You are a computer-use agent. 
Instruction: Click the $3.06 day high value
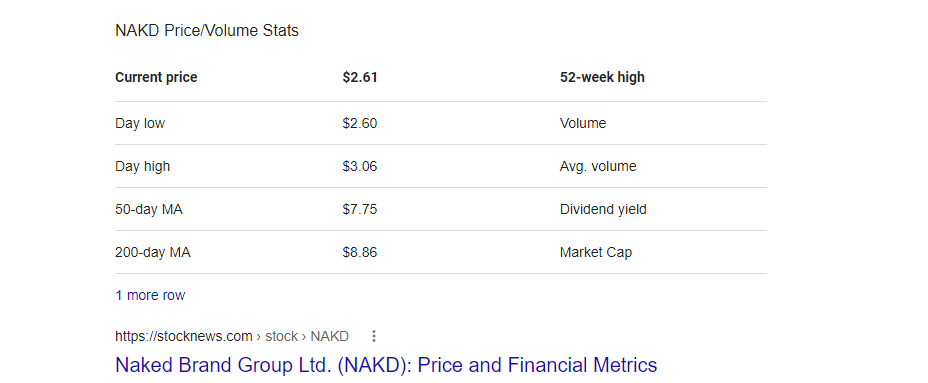coord(360,166)
